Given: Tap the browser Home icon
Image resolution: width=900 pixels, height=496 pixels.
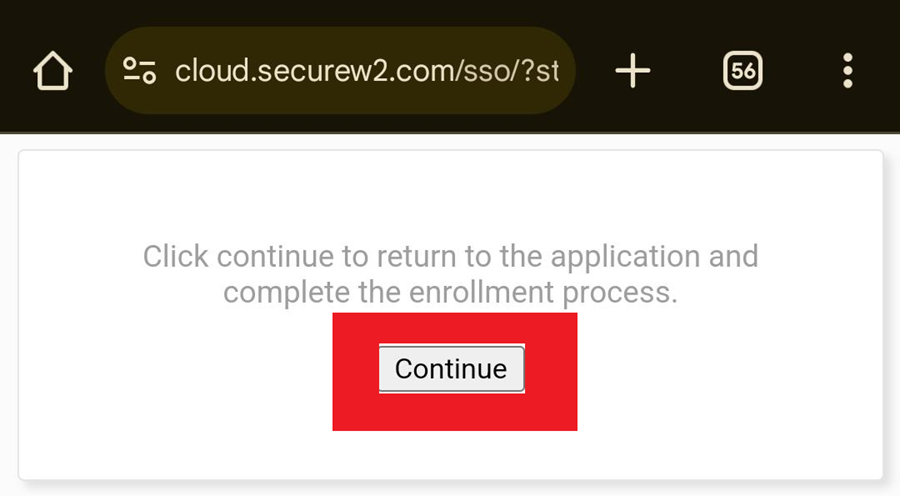Looking at the screenshot, I should click(x=53, y=71).
